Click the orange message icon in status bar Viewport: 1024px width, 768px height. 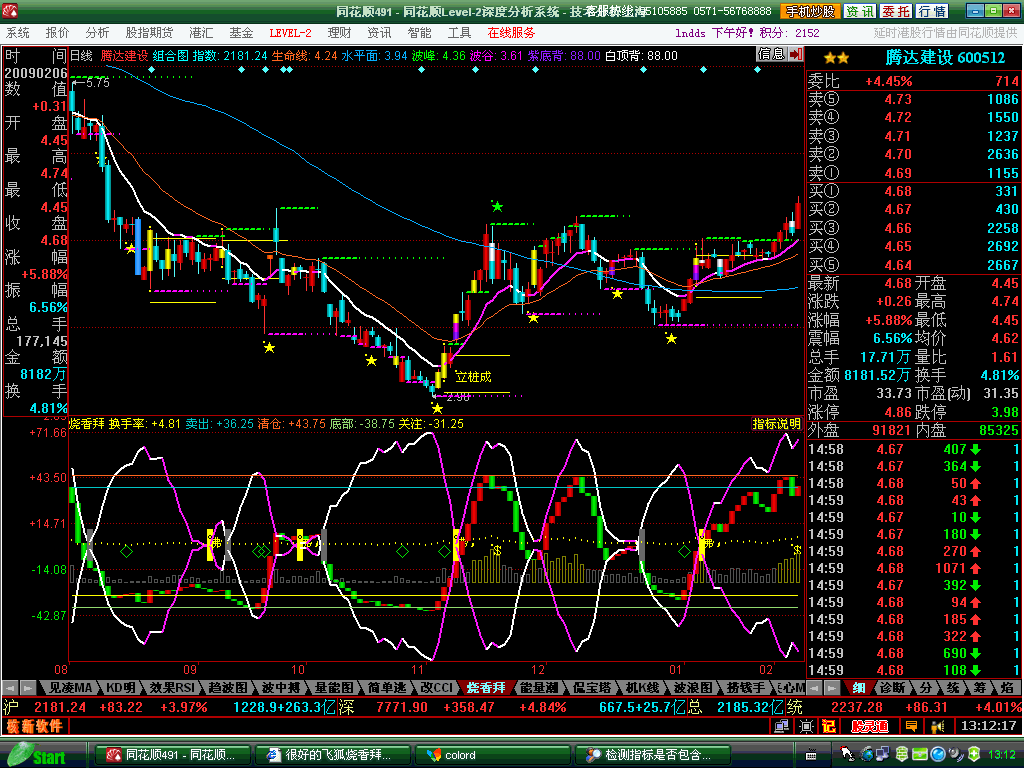pos(911,726)
